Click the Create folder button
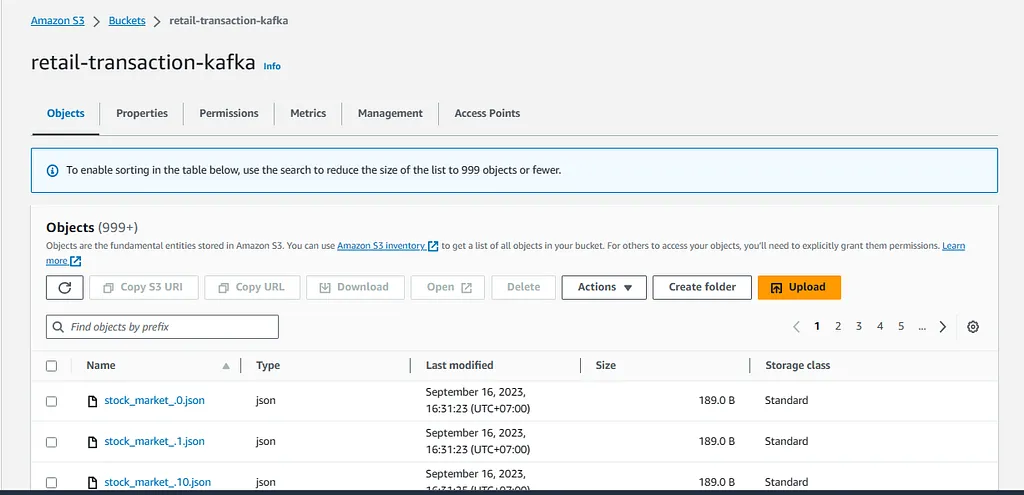This screenshot has width=1024, height=495. (702, 287)
